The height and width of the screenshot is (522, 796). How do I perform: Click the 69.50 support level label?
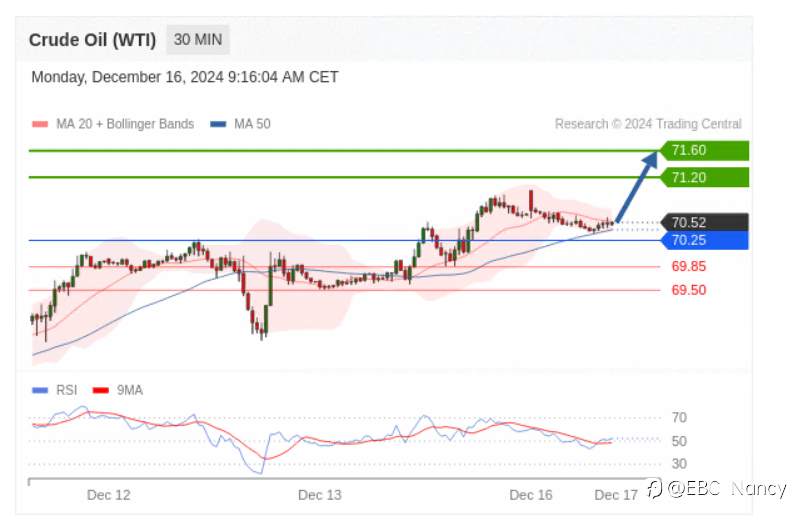(x=688, y=290)
